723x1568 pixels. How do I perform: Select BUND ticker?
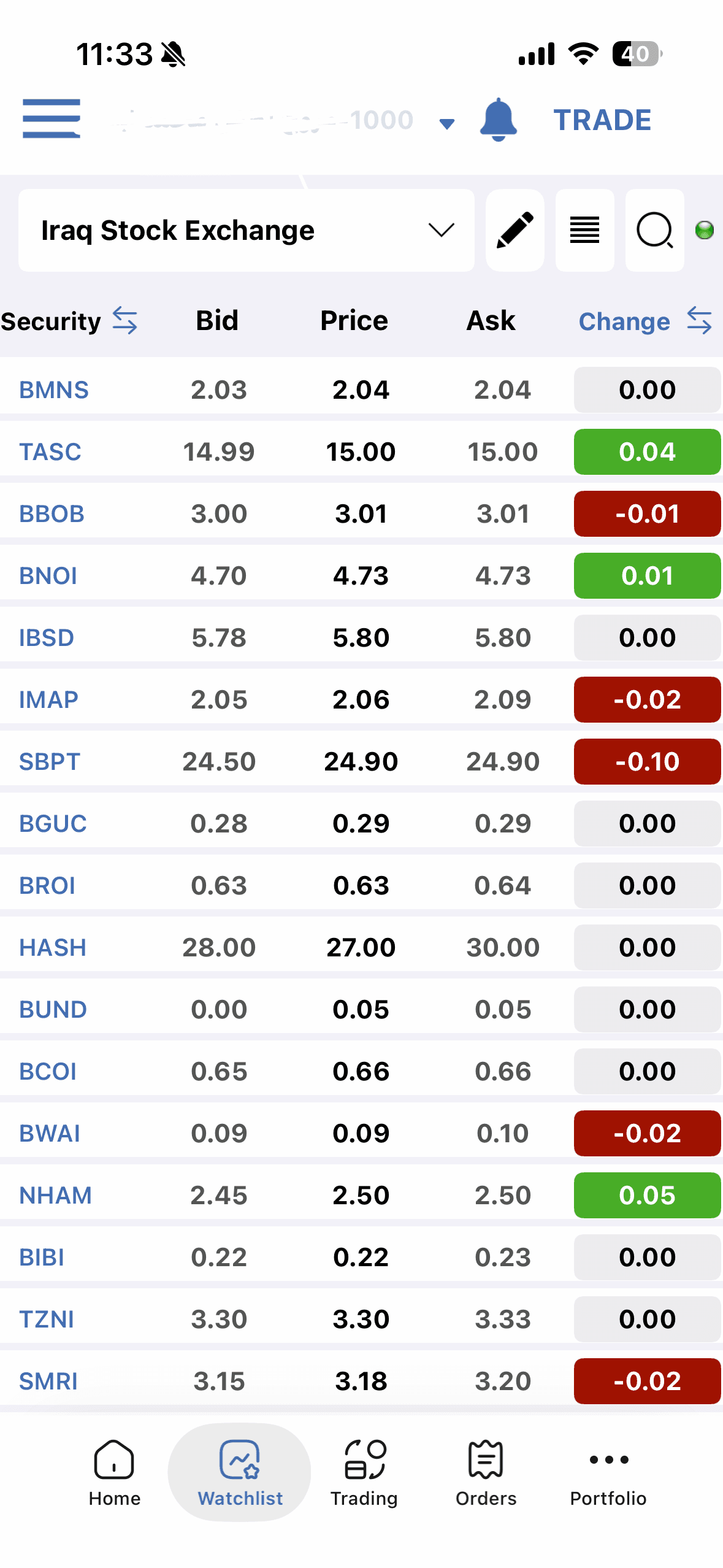(53, 1009)
